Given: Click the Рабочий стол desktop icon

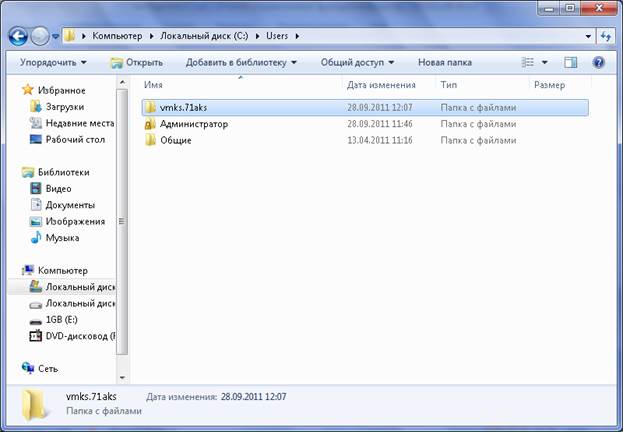Looking at the screenshot, I should (x=36, y=139).
